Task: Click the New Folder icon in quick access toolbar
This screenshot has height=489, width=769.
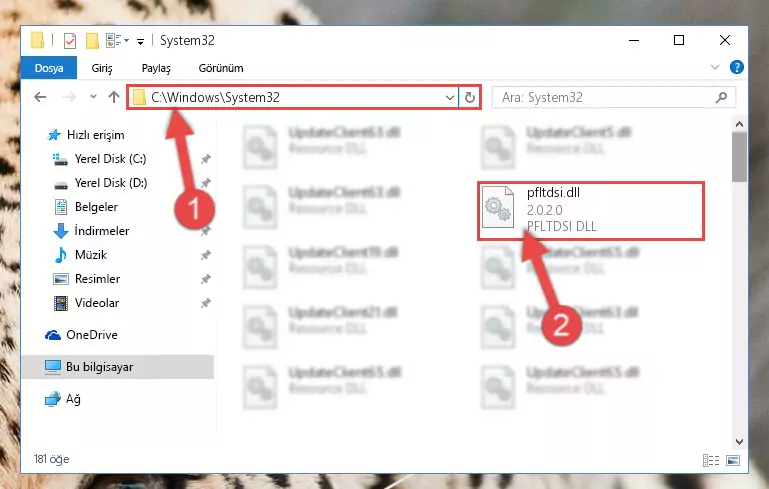Action: [x=92, y=41]
